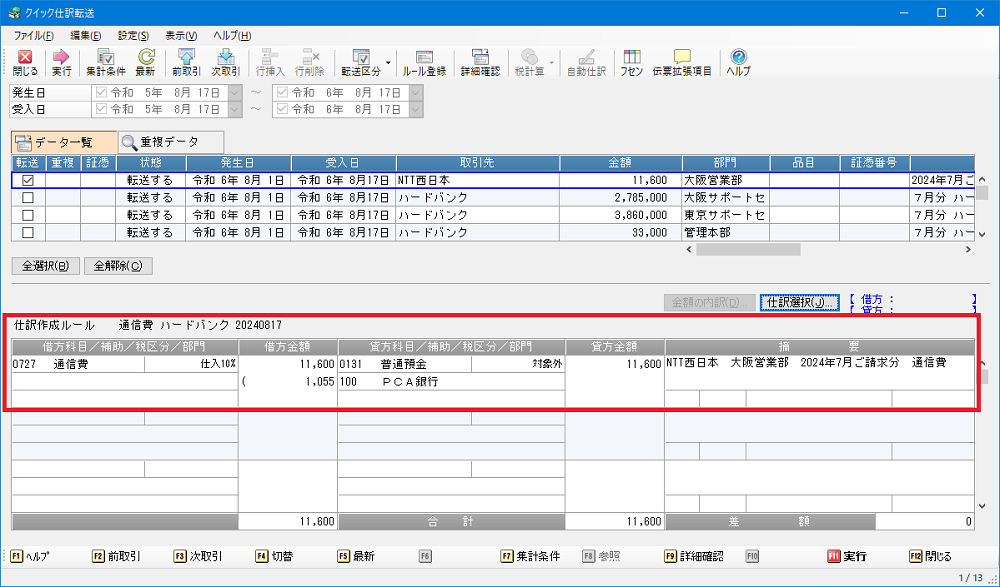The image size is (1000, 587).
Task: Click the 貸方科目 cell 普通預金
Action: [405, 364]
